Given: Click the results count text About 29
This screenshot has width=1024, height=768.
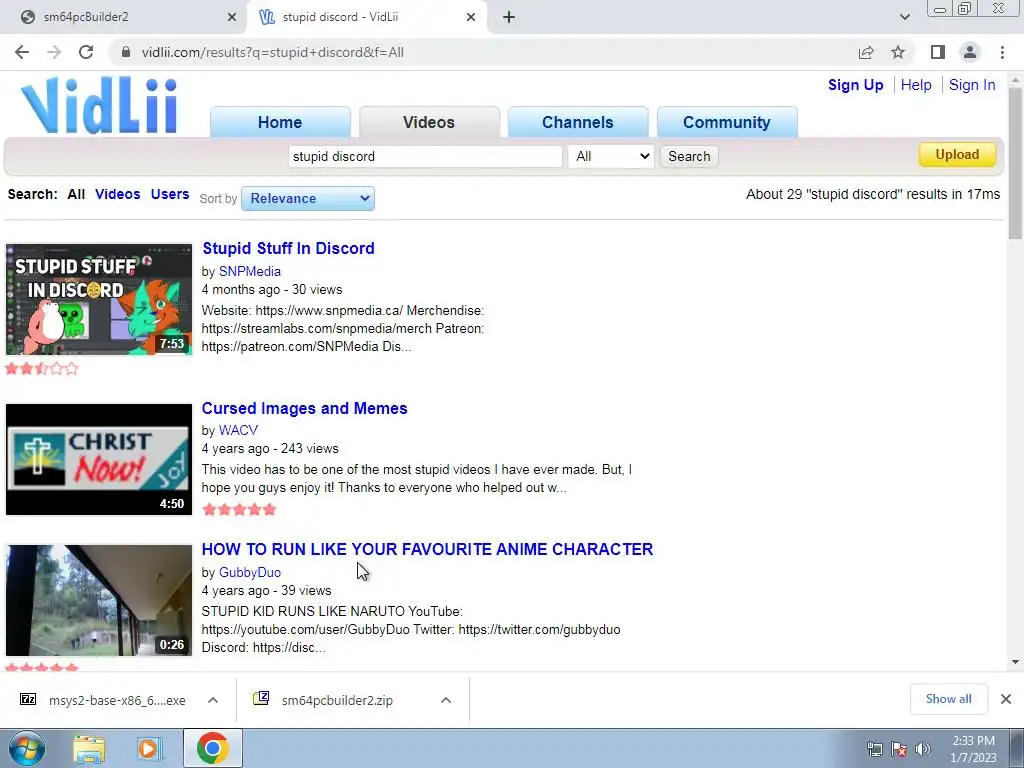Looking at the screenshot, I should 873,194.
